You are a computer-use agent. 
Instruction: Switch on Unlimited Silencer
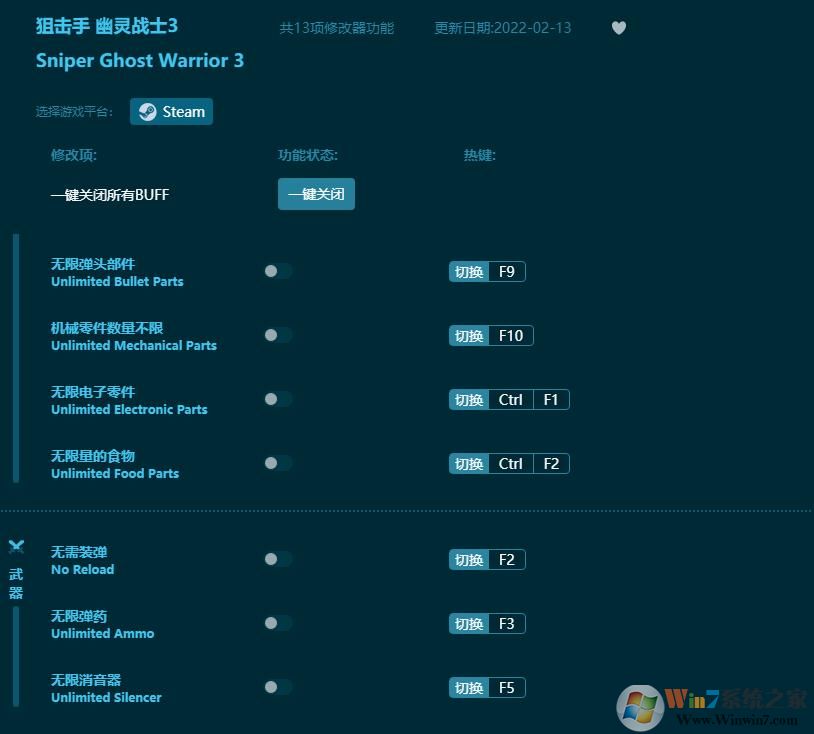pos(277,687)
